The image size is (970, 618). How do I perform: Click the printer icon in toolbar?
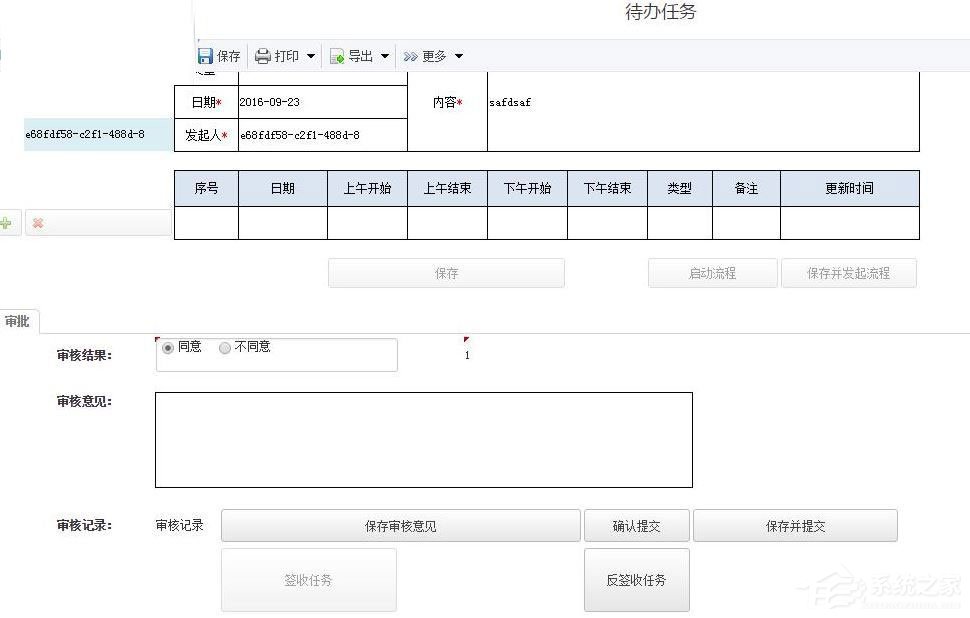pyautogui.click(x=263, y=56)
